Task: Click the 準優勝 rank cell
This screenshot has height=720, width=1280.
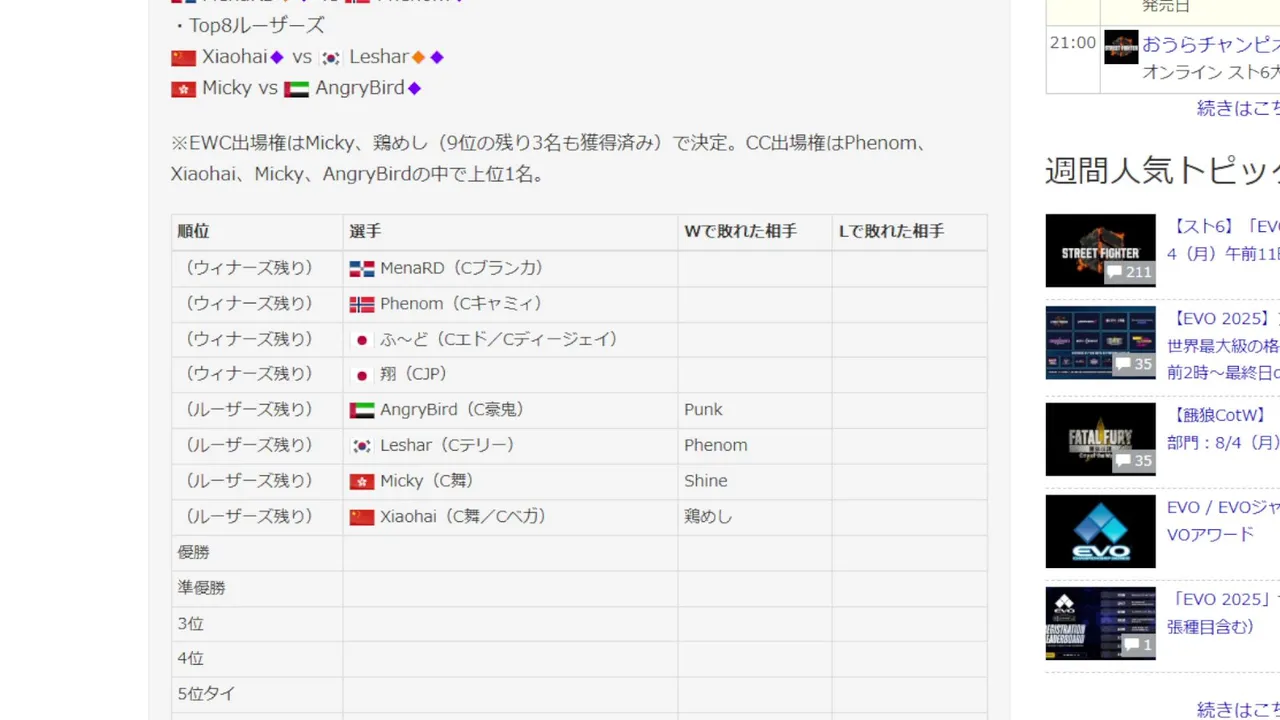Action: 257,589
